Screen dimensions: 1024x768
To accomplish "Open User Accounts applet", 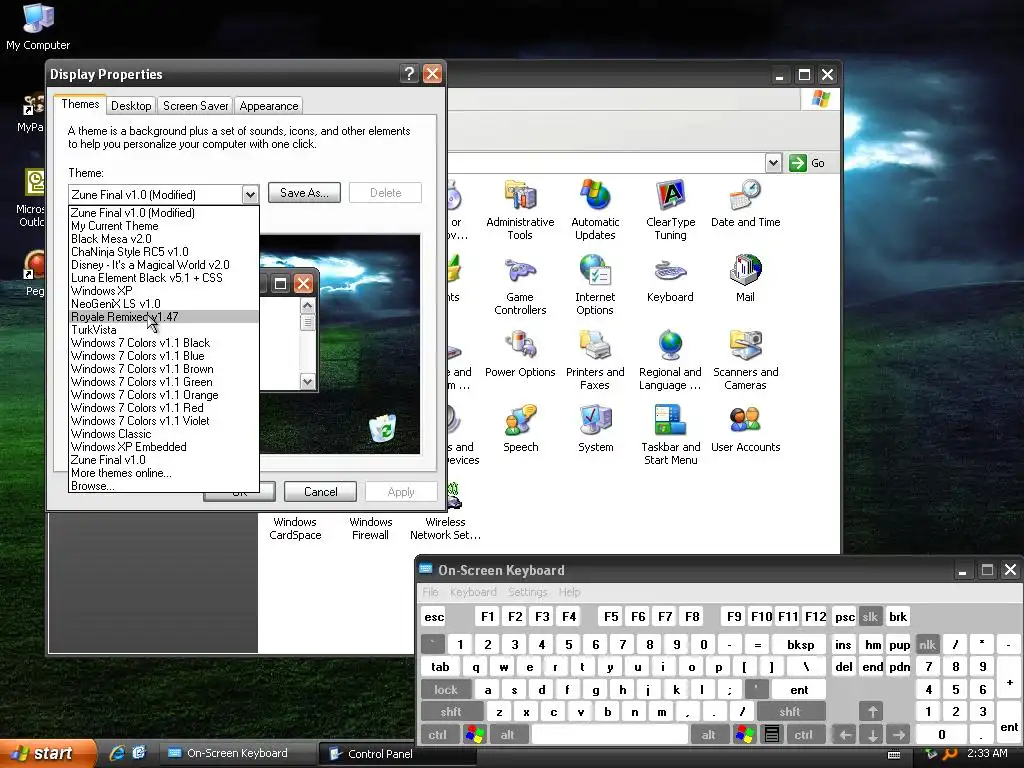I will [745, 429].
